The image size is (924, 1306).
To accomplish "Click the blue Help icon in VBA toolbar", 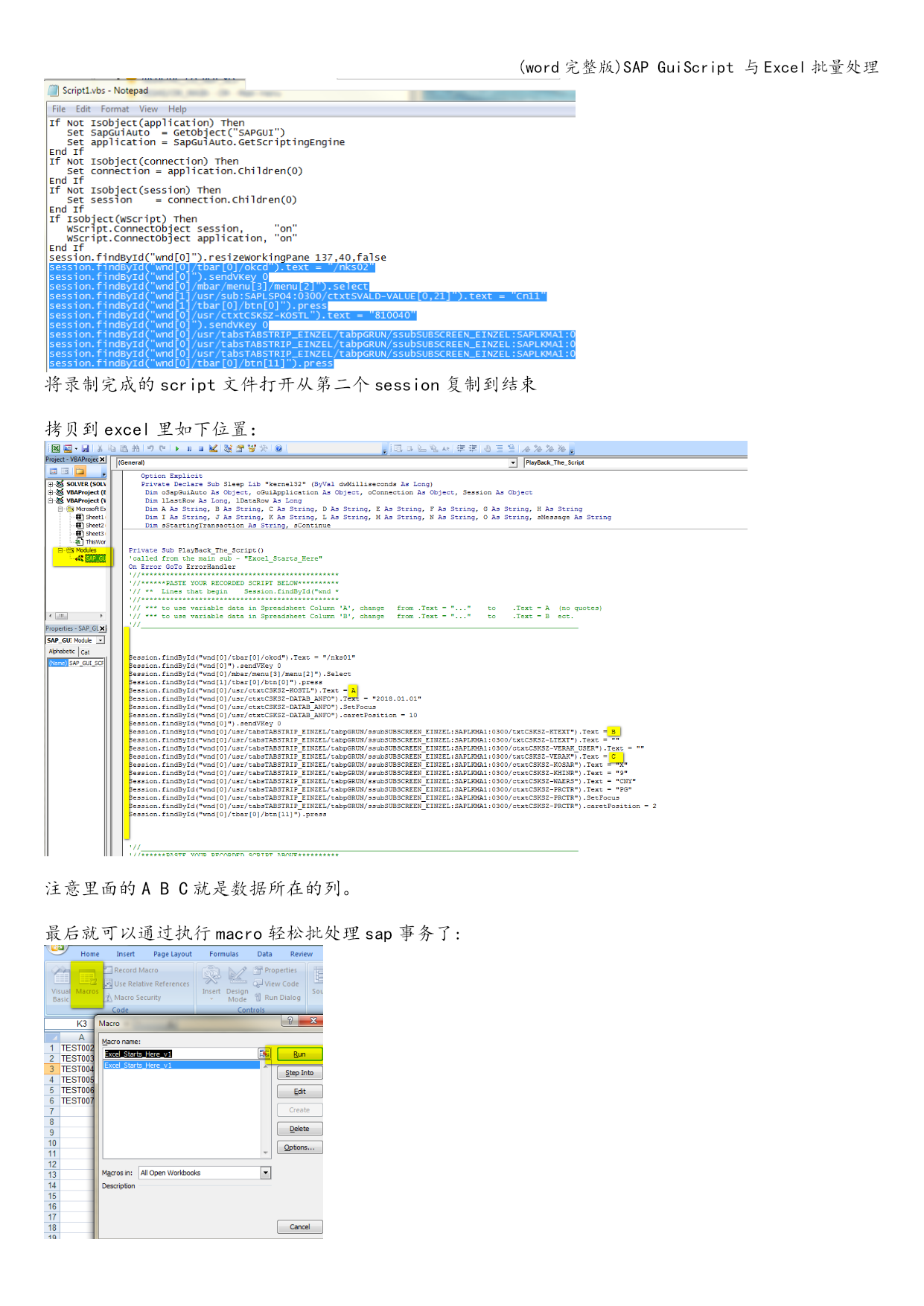I will click(x=278, y=448).
